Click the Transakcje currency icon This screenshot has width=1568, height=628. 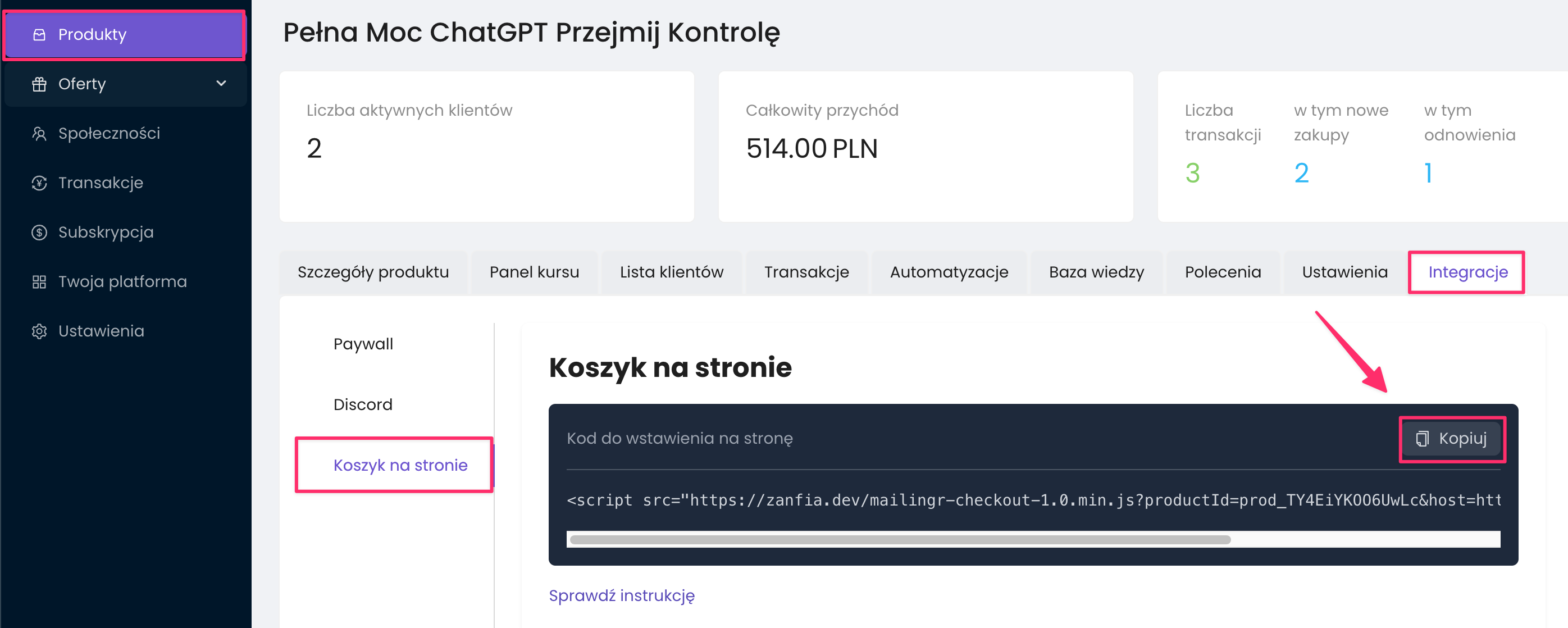(x=39, y=183)
